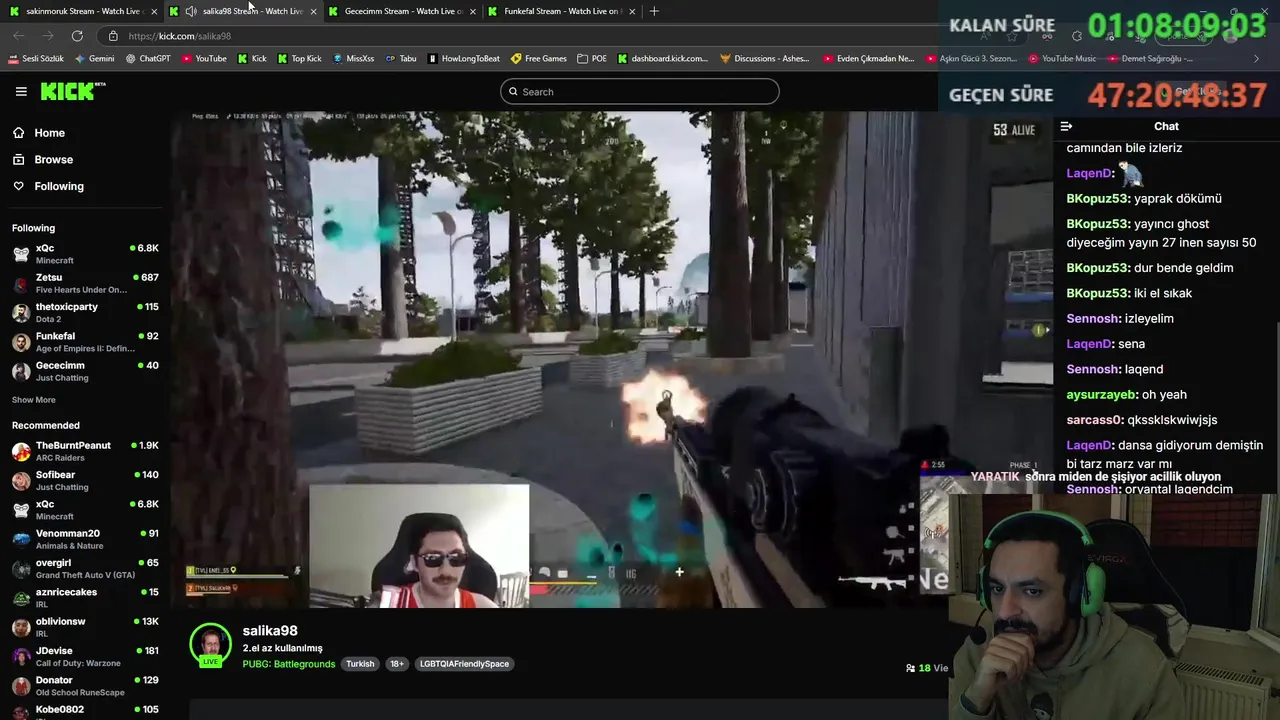1280x720 pixels.
Task: Go back in browser history
Action: tap(19, 36)
